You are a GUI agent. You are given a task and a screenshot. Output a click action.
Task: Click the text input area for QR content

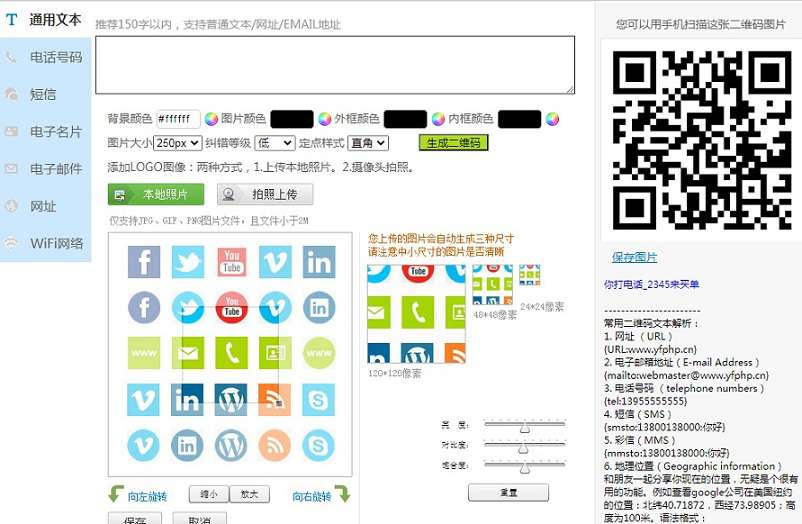click(335, 65)
